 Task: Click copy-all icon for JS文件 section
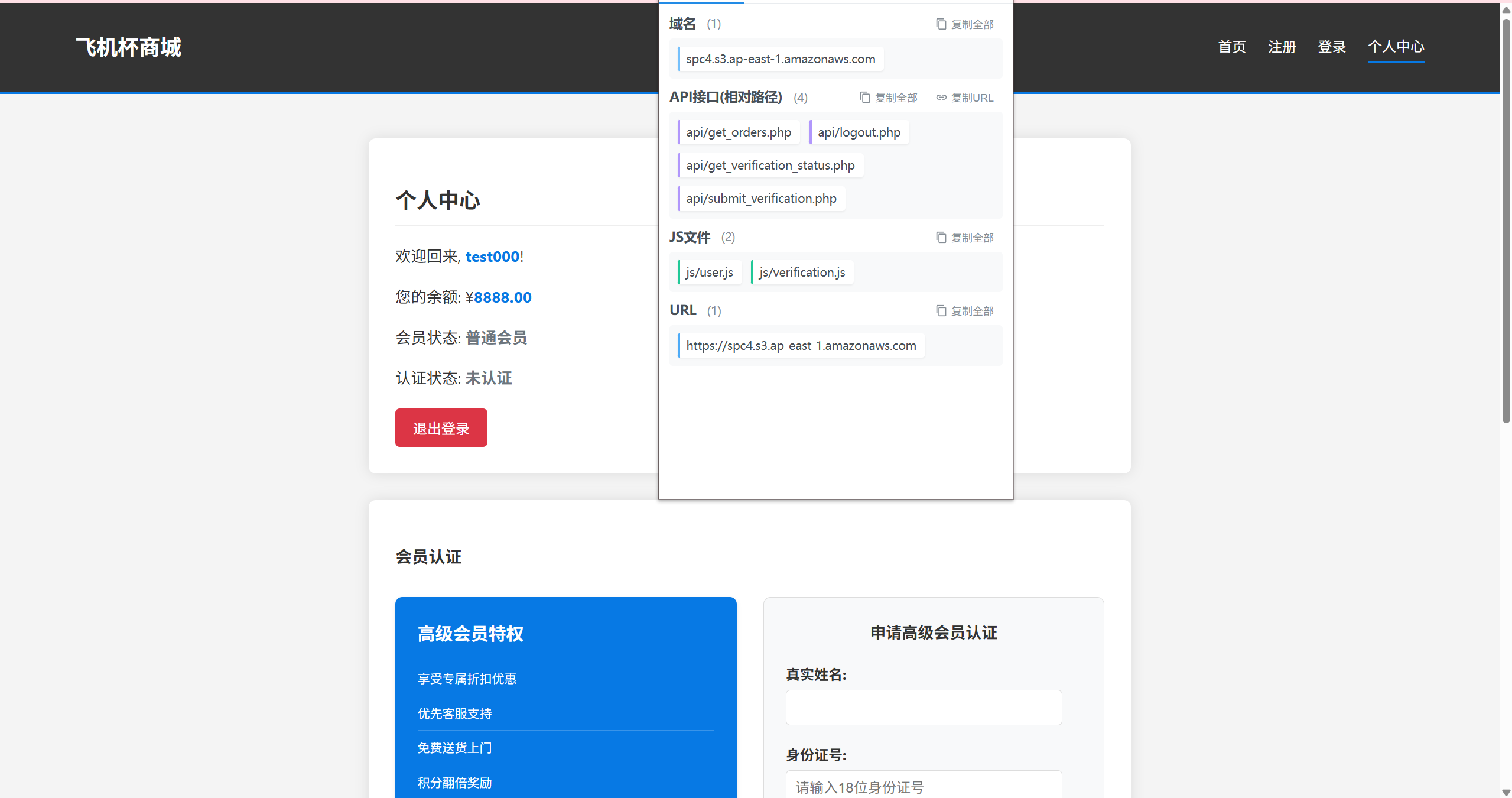point(941,238)
